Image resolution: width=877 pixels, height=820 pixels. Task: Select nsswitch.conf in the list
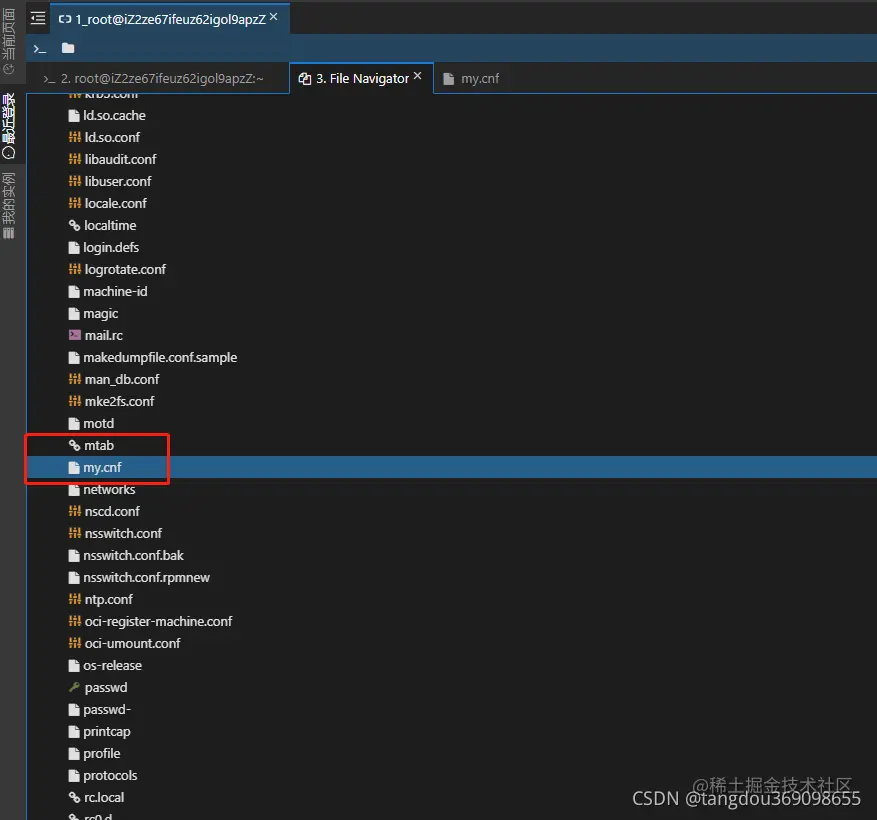coord(123,534)
